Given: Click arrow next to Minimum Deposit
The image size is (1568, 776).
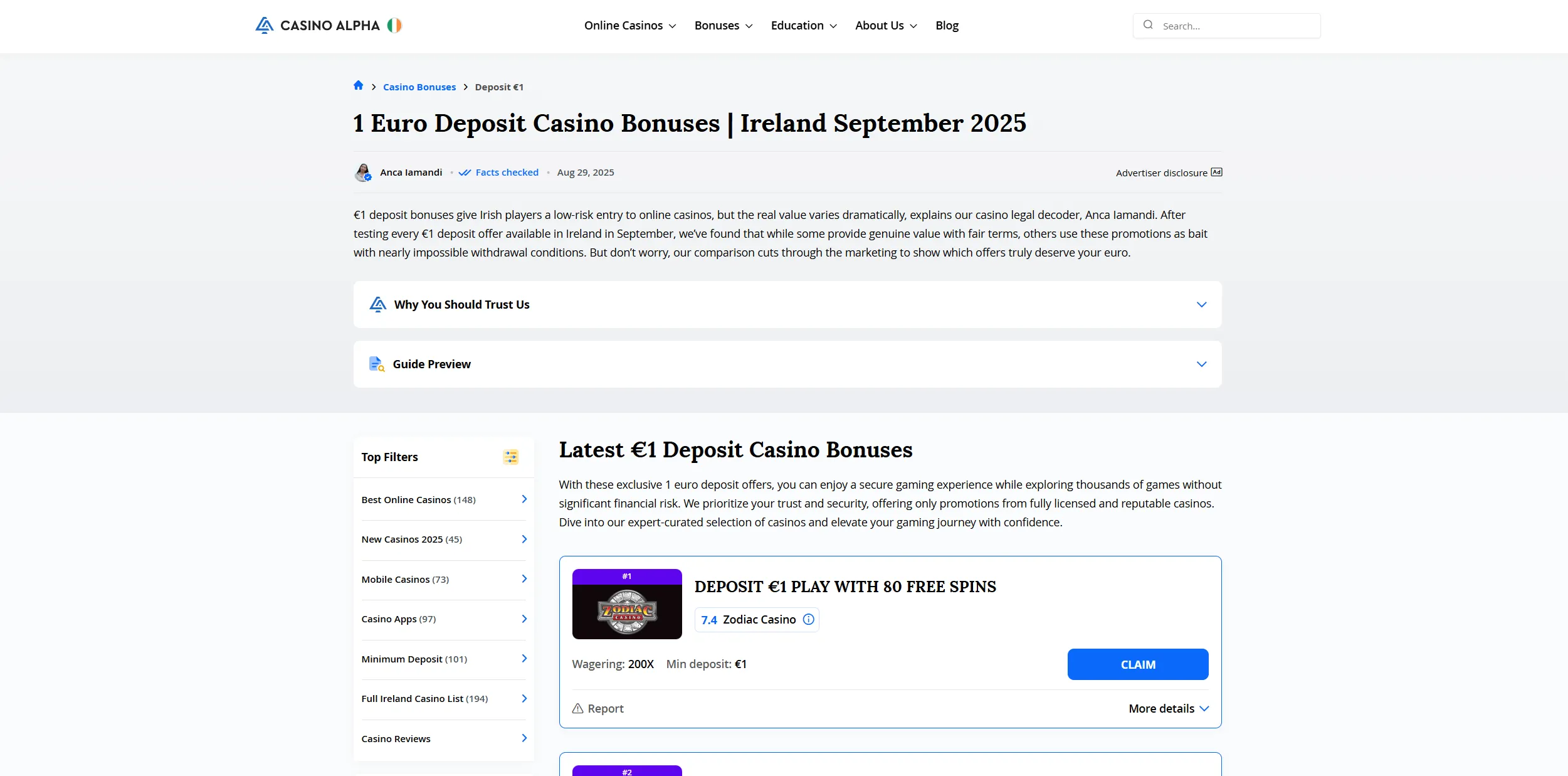Looking at the screenshot, I should coord(524,659).
